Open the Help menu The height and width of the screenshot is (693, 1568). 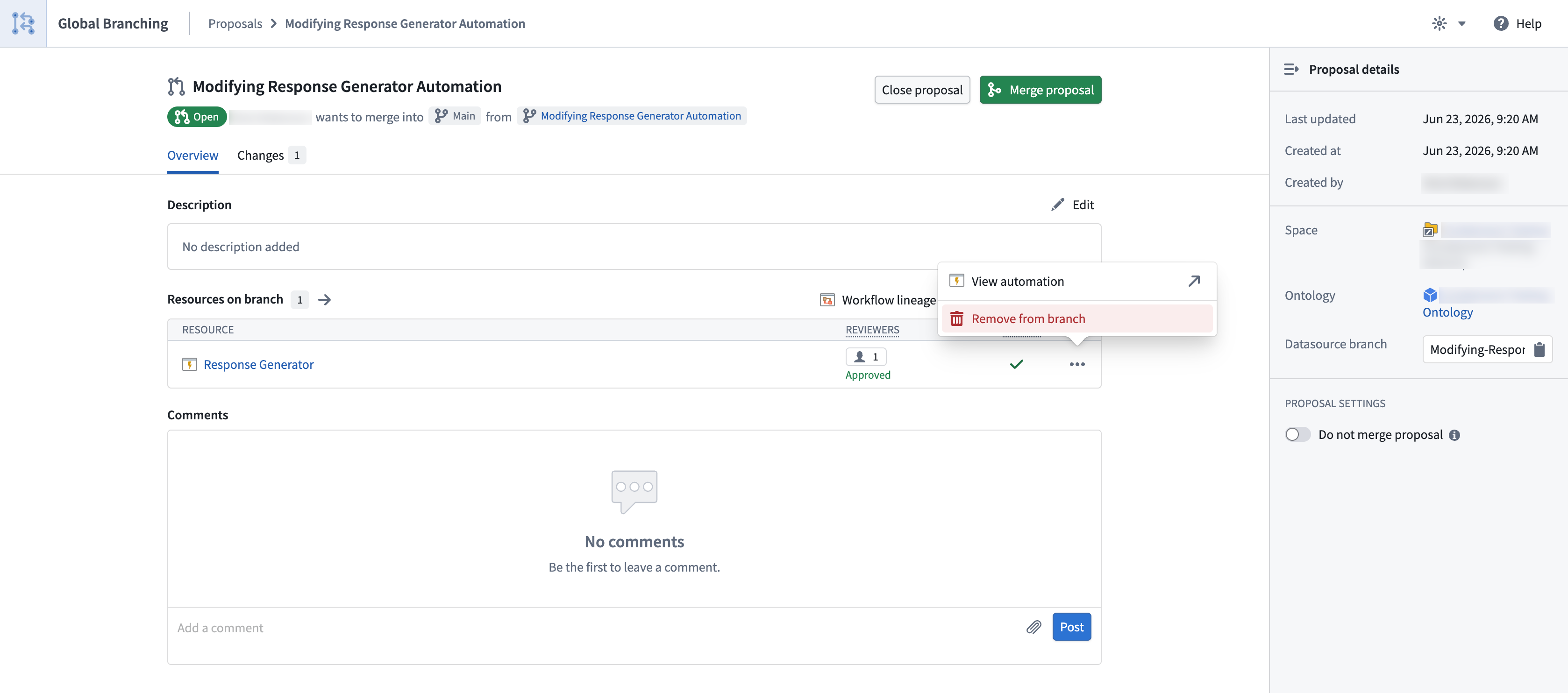click(x=1517, y=23)
